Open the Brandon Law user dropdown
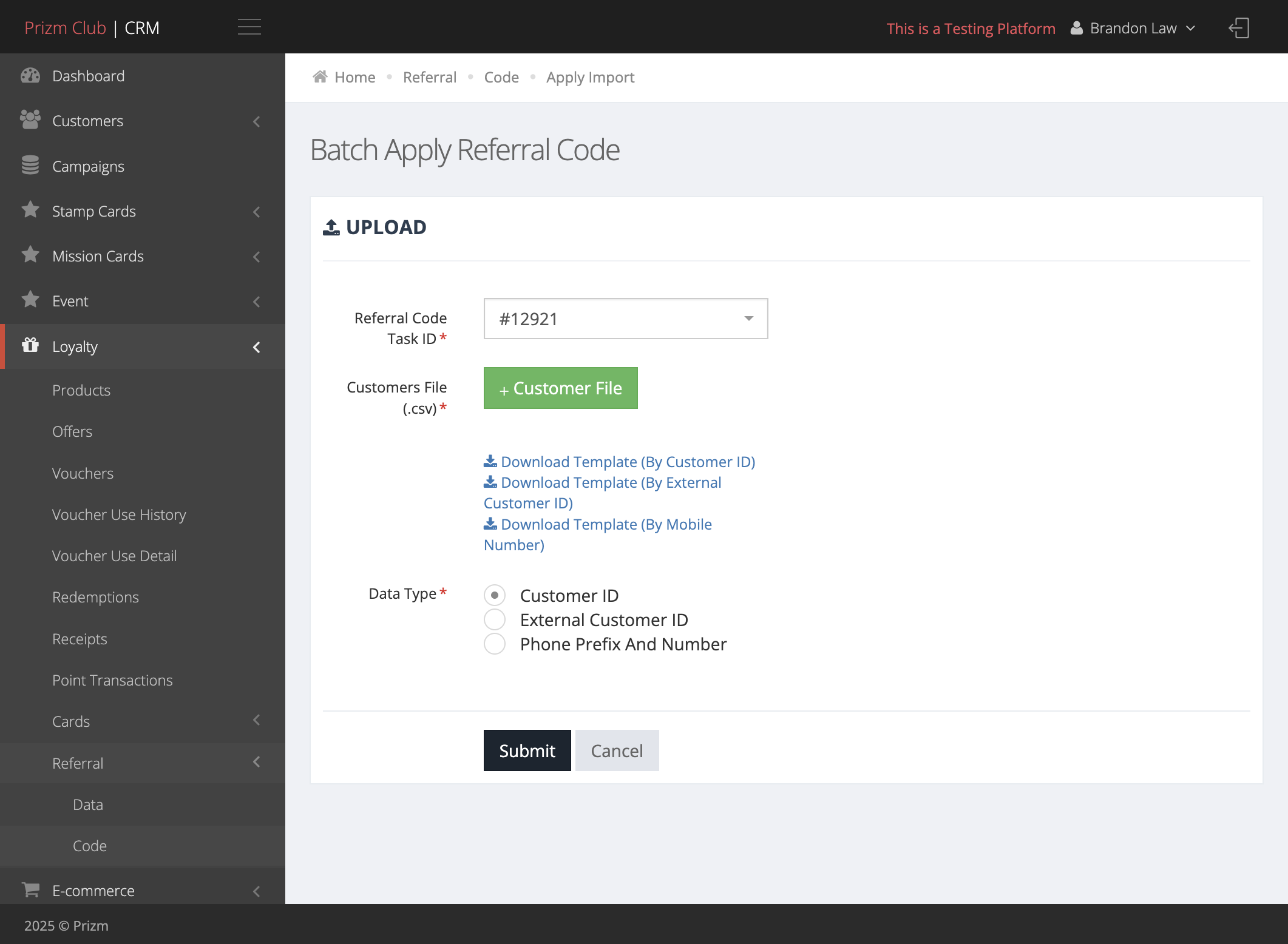This screenshot has height=944, width=1288. tap(1134, 28)
